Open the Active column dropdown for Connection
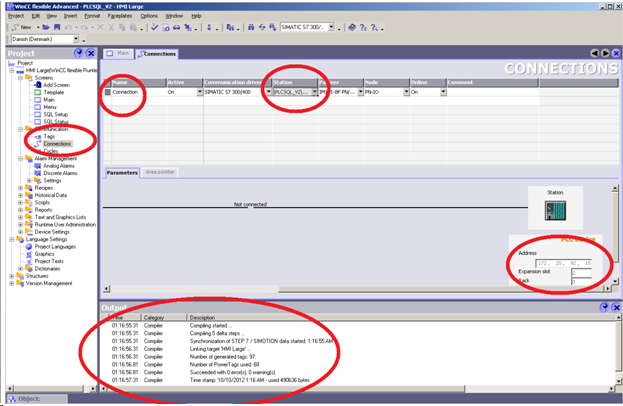 (x=199, y=92)
